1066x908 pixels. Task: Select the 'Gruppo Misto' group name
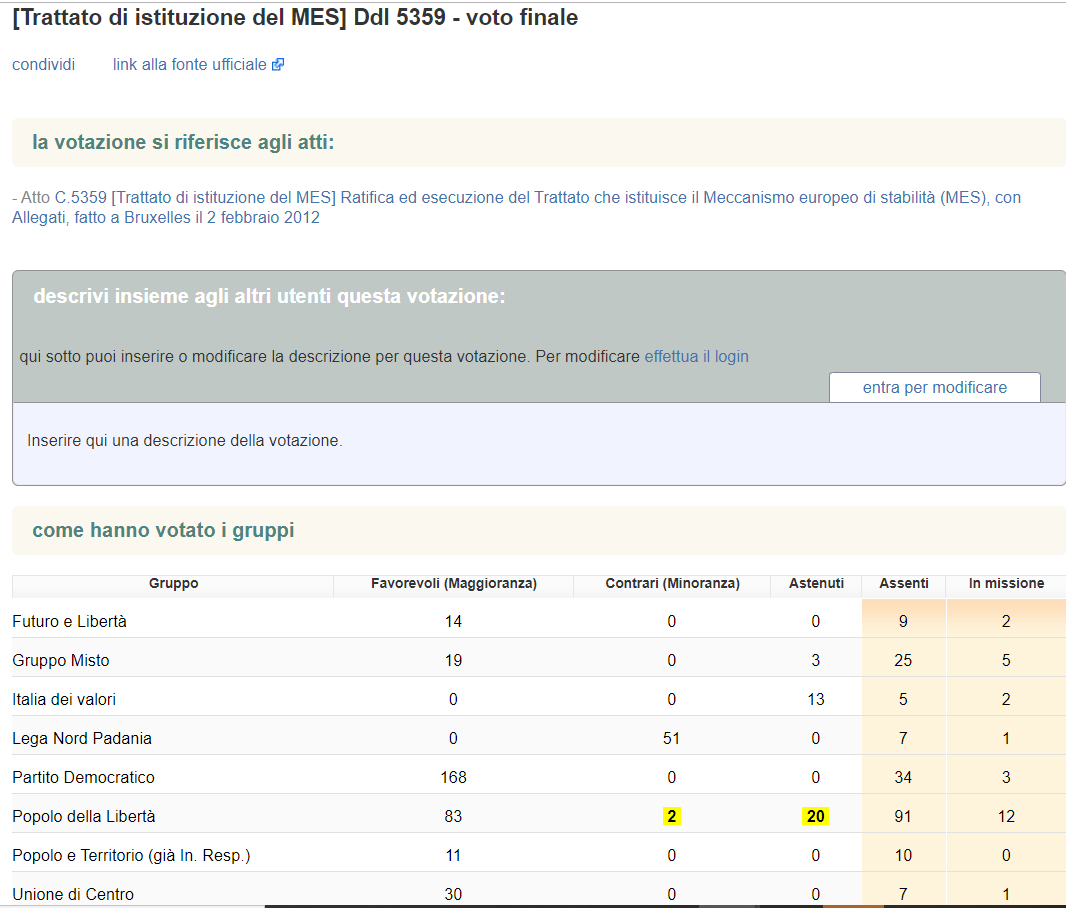pos(61,661)
